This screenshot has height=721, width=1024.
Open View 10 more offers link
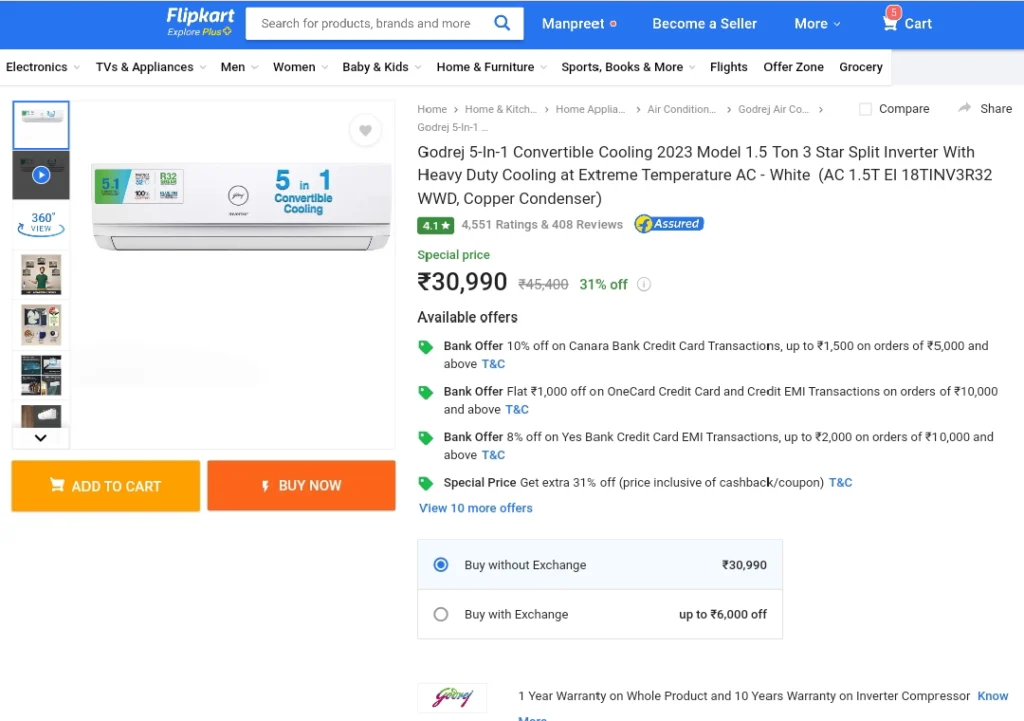point(476,508)
